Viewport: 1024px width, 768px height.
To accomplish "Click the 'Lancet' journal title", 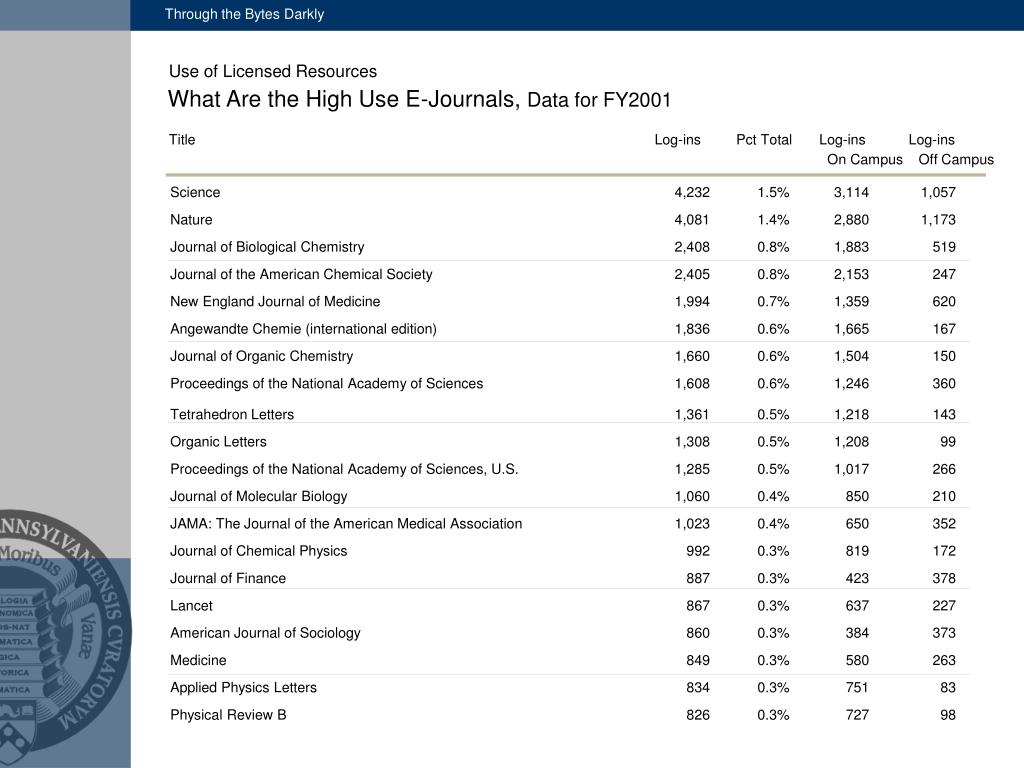I will (x=191, y=605).
